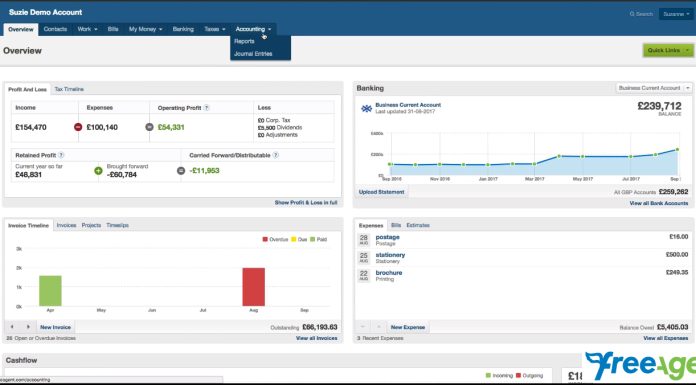
Task: Click the New Invoice button
Action: tap(55, 327)
